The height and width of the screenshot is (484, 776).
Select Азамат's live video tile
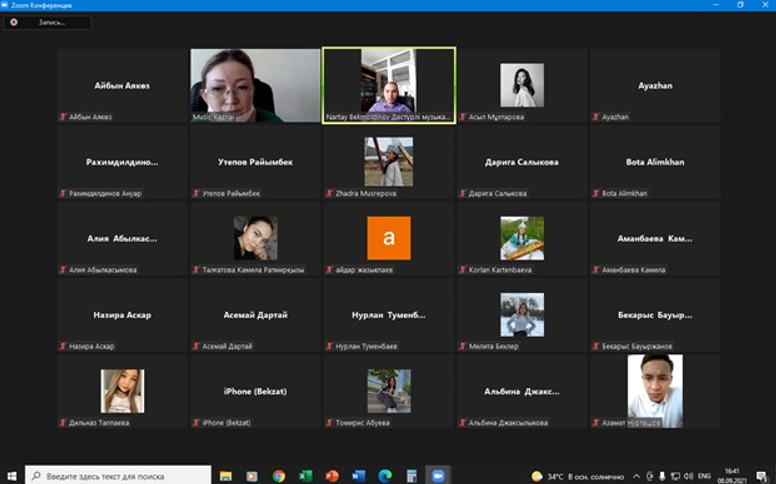[x=655, y=391]
